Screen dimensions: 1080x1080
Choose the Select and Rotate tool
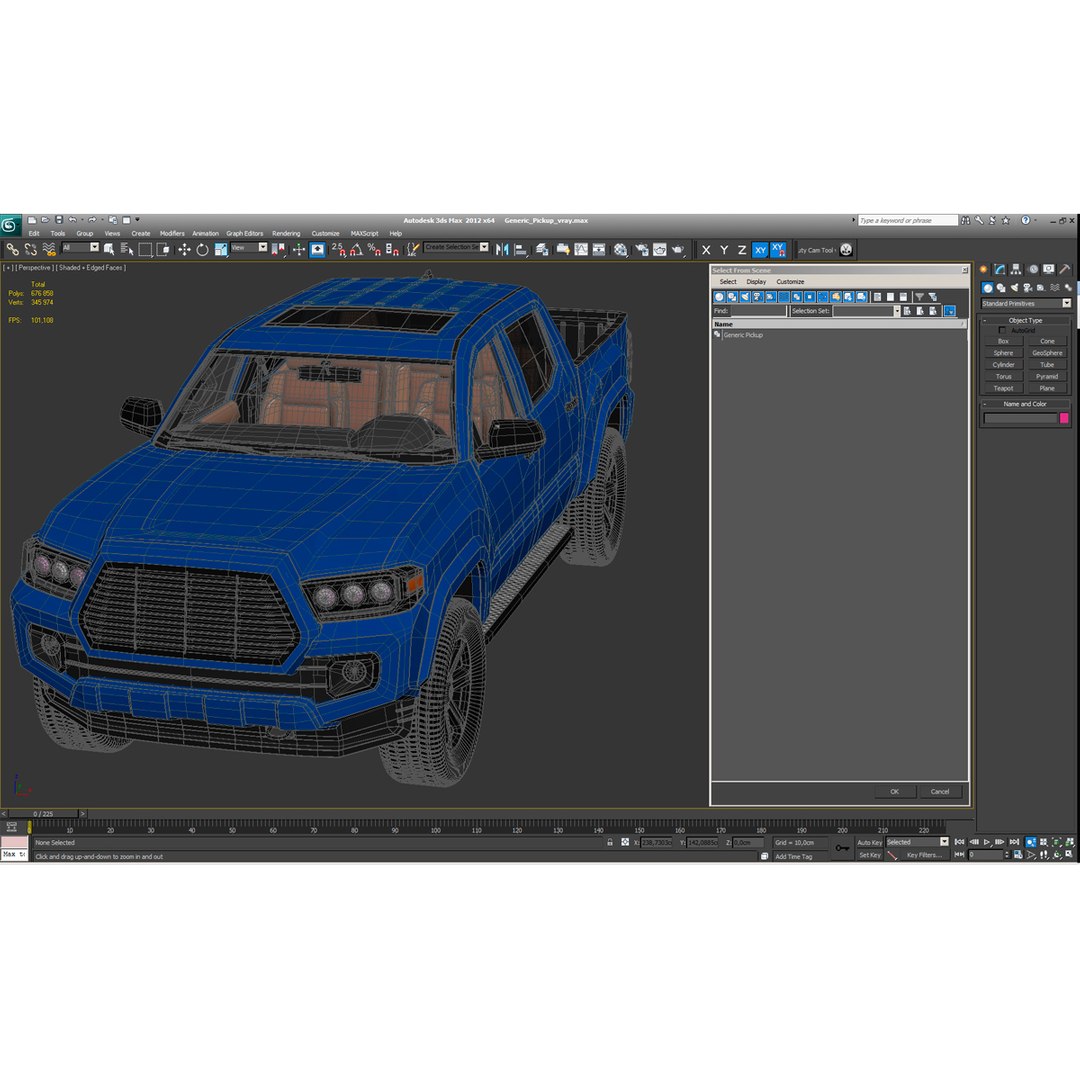[202, 249]
